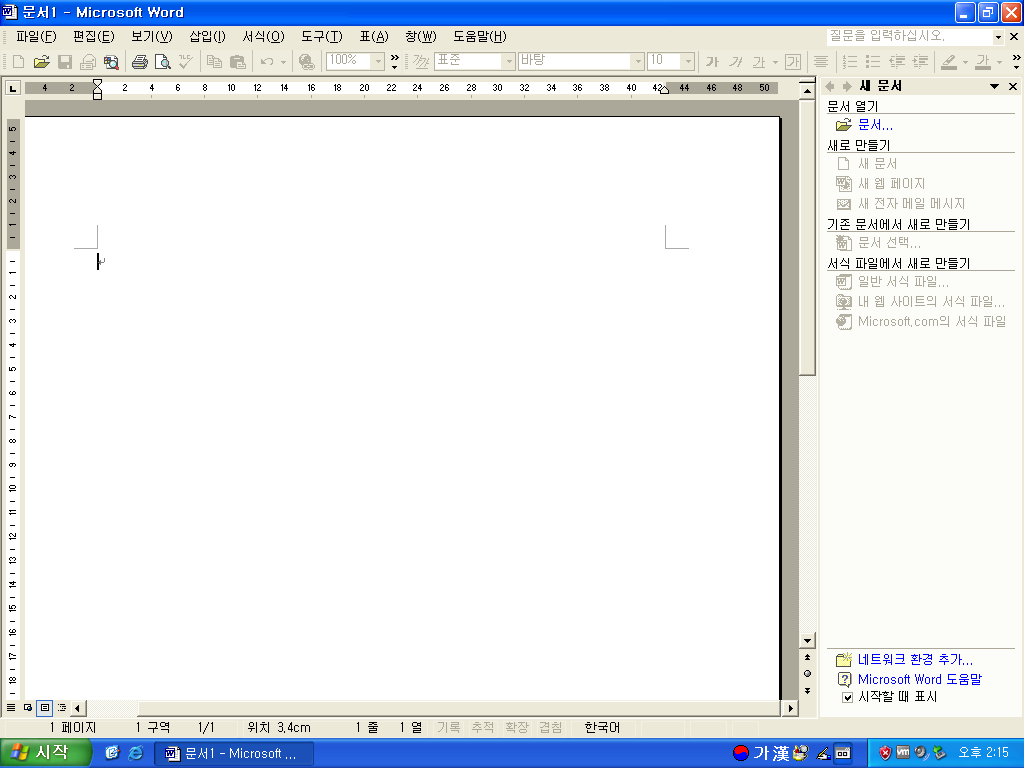Image resolution: width=1024 pixels, height=768 pixels.
Task: Click the 문서... open document link
Action: [875, 125]
